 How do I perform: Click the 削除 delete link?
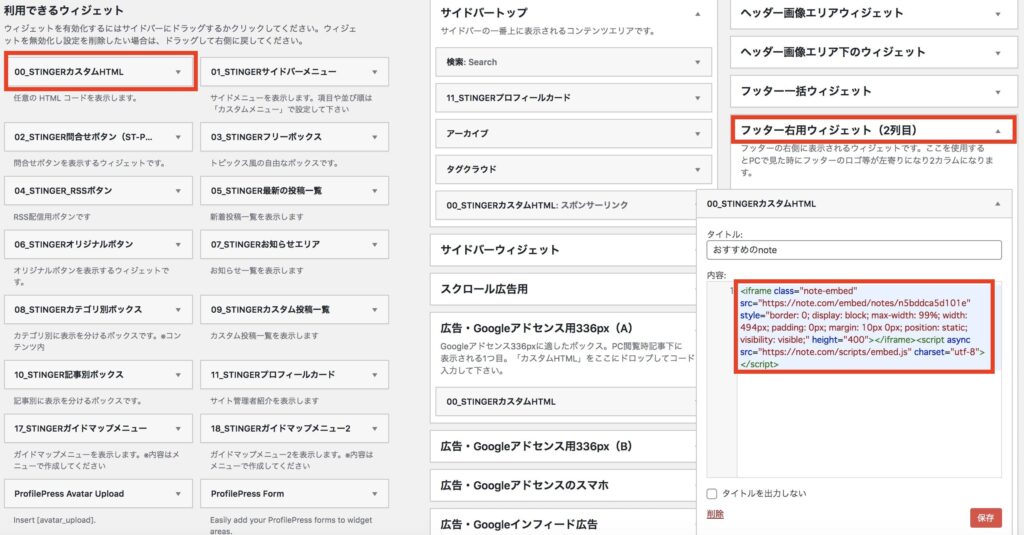pos(715,514)
